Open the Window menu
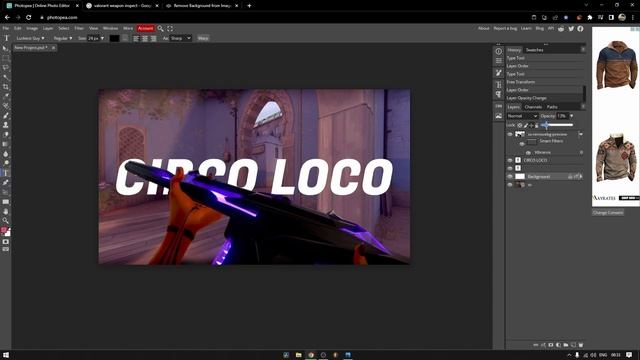The height and width of the screenshot is (360, 640). (x=110, y=28)
